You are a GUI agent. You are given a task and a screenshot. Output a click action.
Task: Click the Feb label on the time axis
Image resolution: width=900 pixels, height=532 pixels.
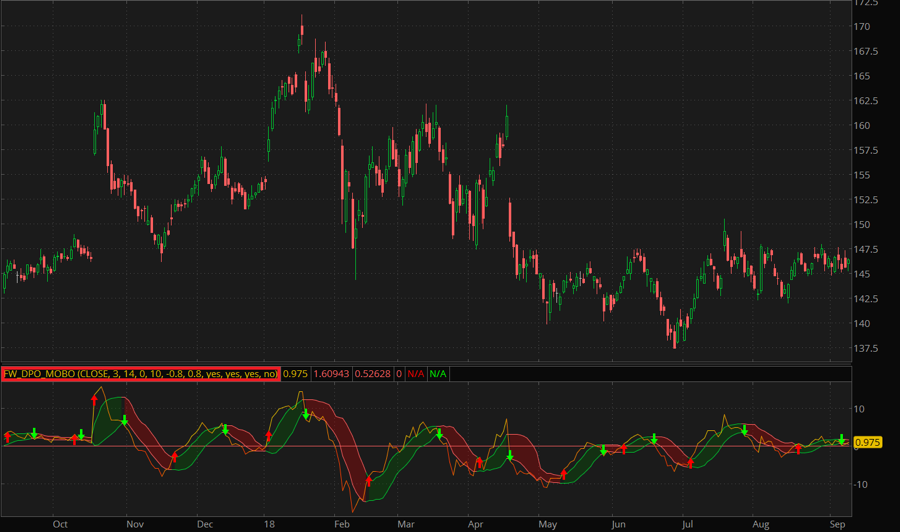pyautogui.click(x=340, y=523)
